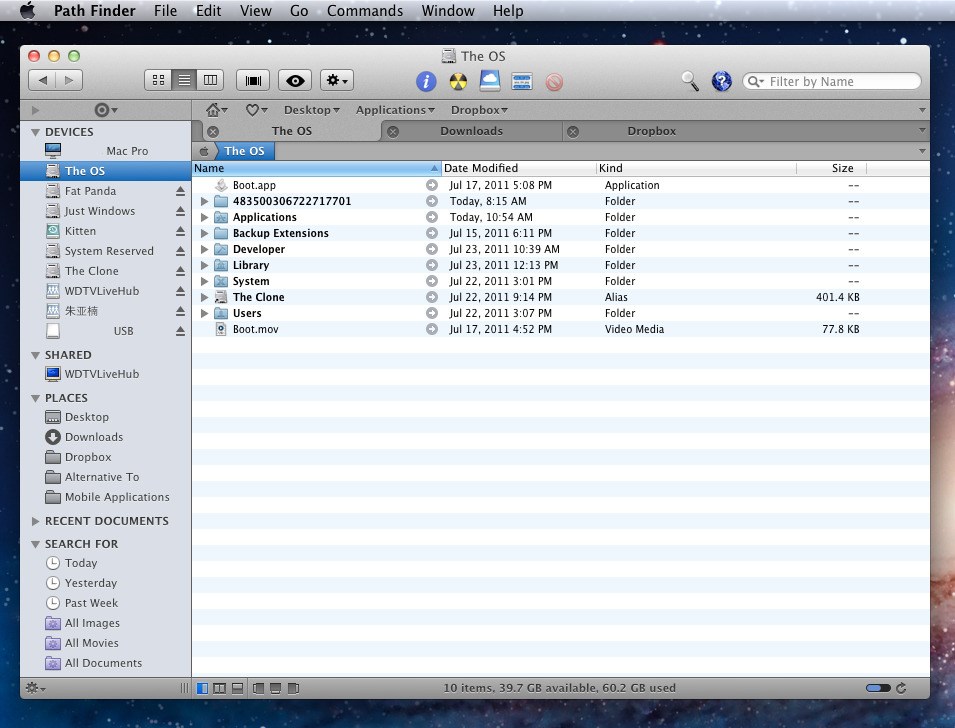Sort by the Kind column header

click(x=696, y=168)
